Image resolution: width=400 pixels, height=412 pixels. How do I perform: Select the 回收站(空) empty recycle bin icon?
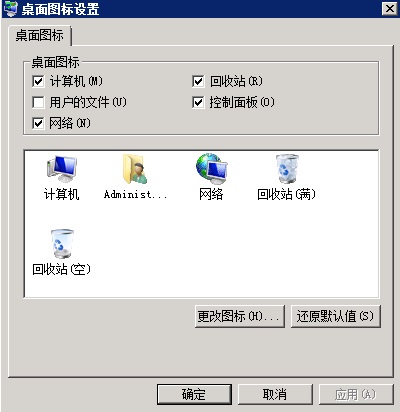pos(62,243)
